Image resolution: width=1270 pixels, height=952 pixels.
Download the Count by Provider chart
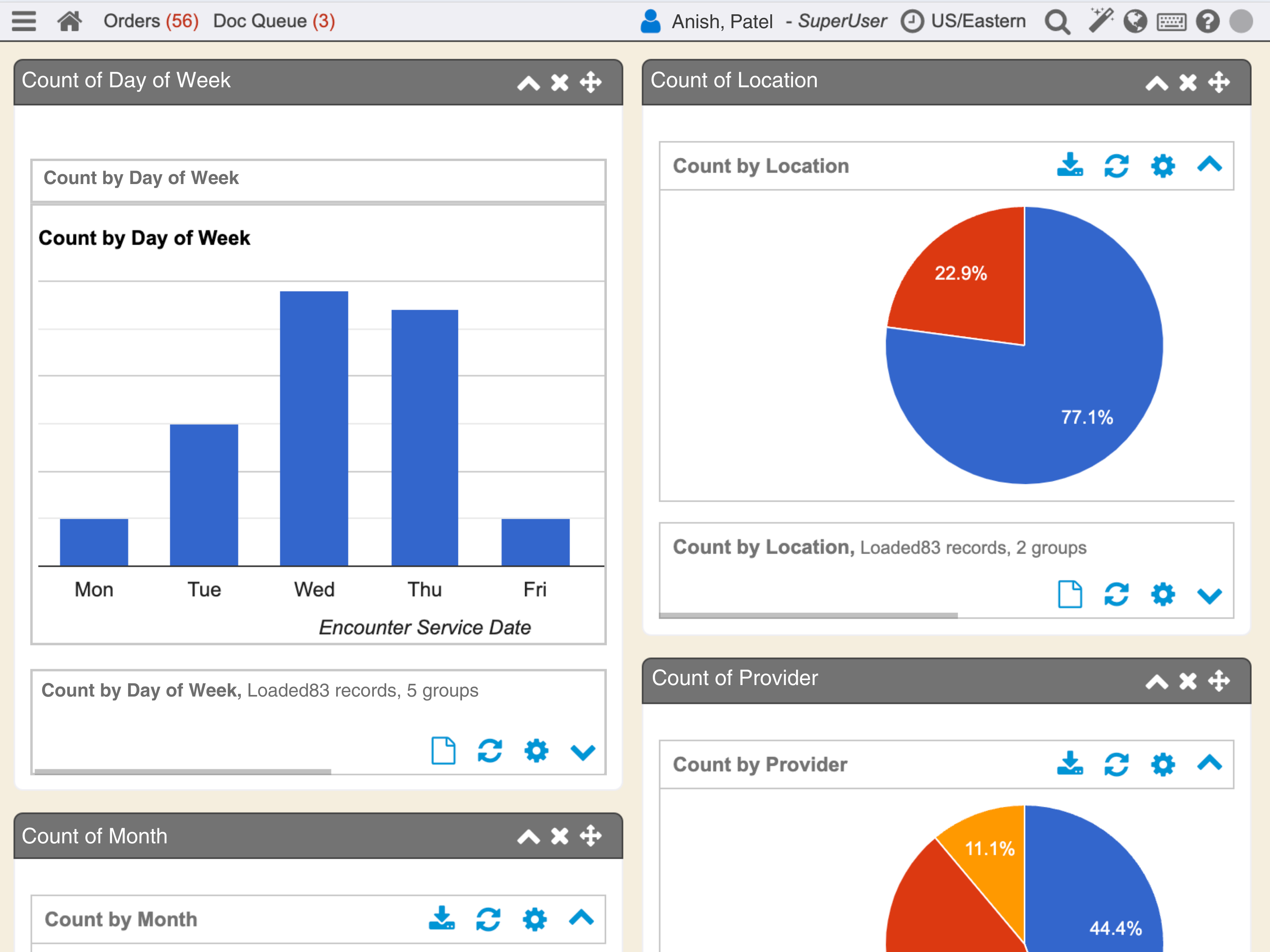[x=1070, y=764]
